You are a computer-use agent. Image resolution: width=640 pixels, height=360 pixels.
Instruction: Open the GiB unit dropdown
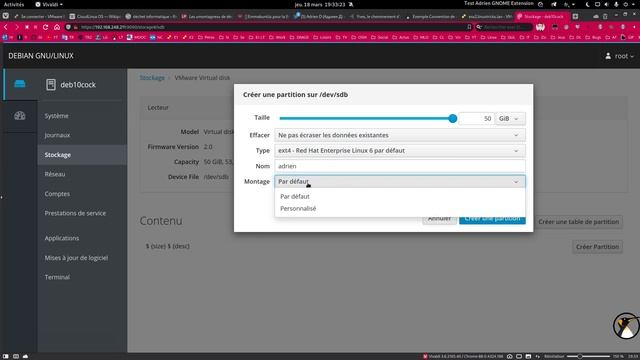point(510,118)
